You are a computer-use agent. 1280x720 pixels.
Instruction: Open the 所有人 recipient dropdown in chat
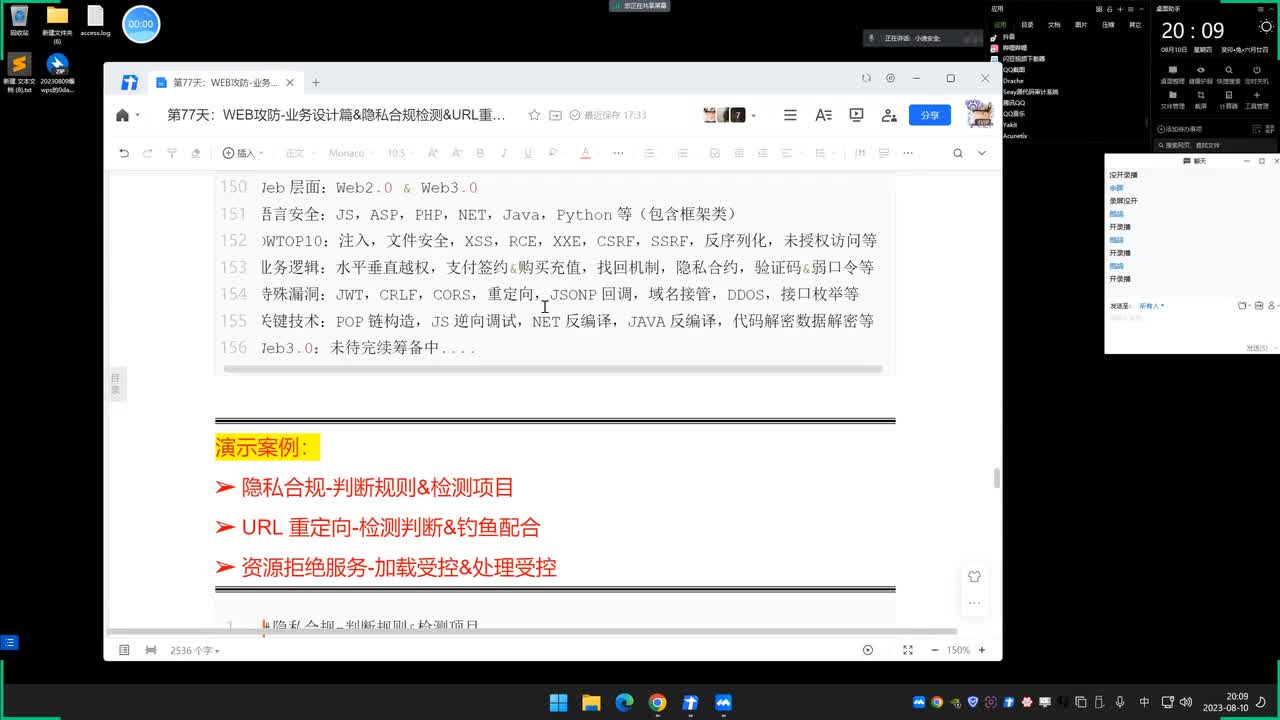tap(1151, 306)
